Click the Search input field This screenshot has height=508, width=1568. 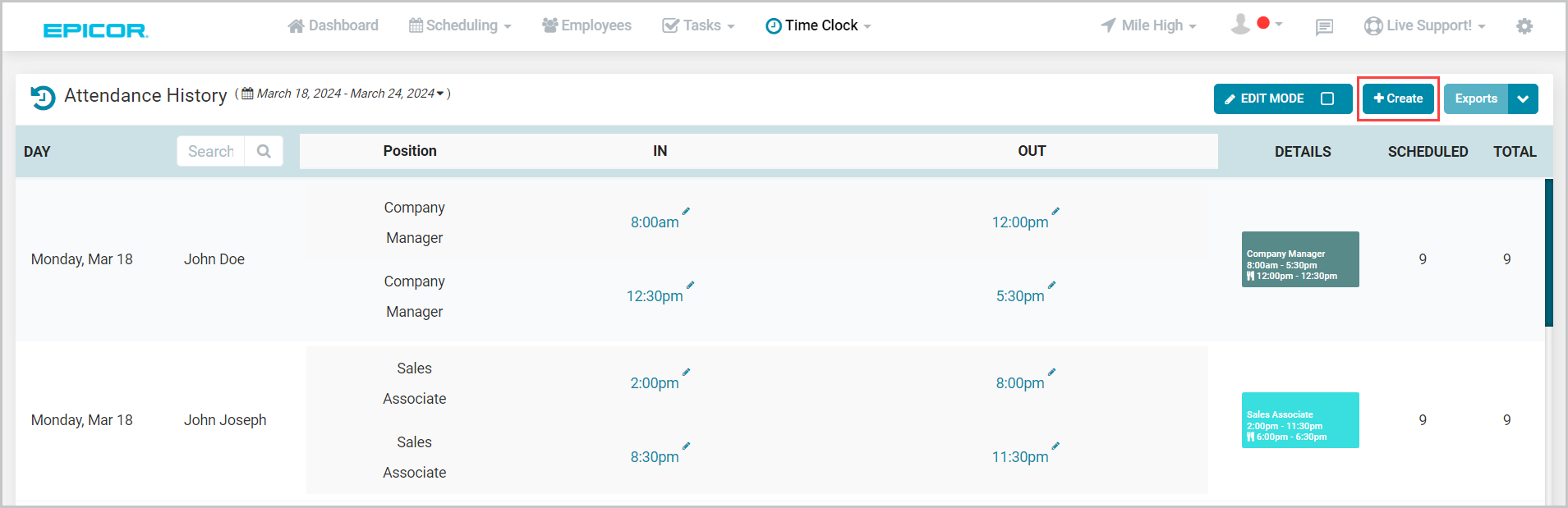[x=211, y=151]
